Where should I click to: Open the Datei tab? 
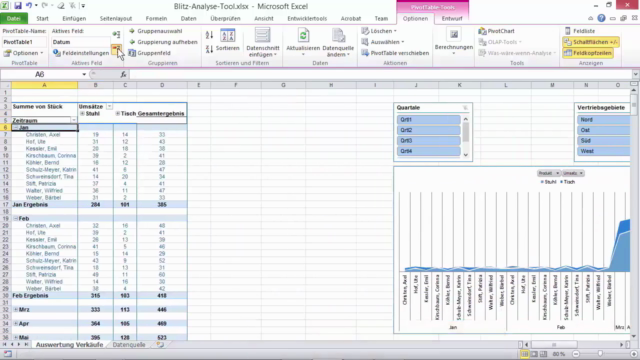(x=13, y=18)
